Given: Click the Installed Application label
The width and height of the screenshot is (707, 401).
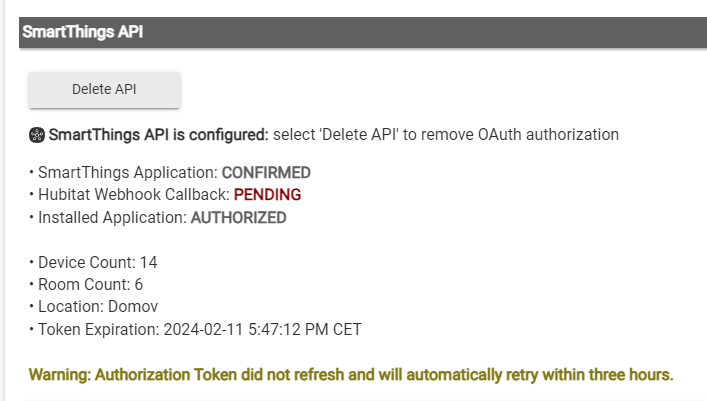Looking at the screenshot, I should pos(112,218).
